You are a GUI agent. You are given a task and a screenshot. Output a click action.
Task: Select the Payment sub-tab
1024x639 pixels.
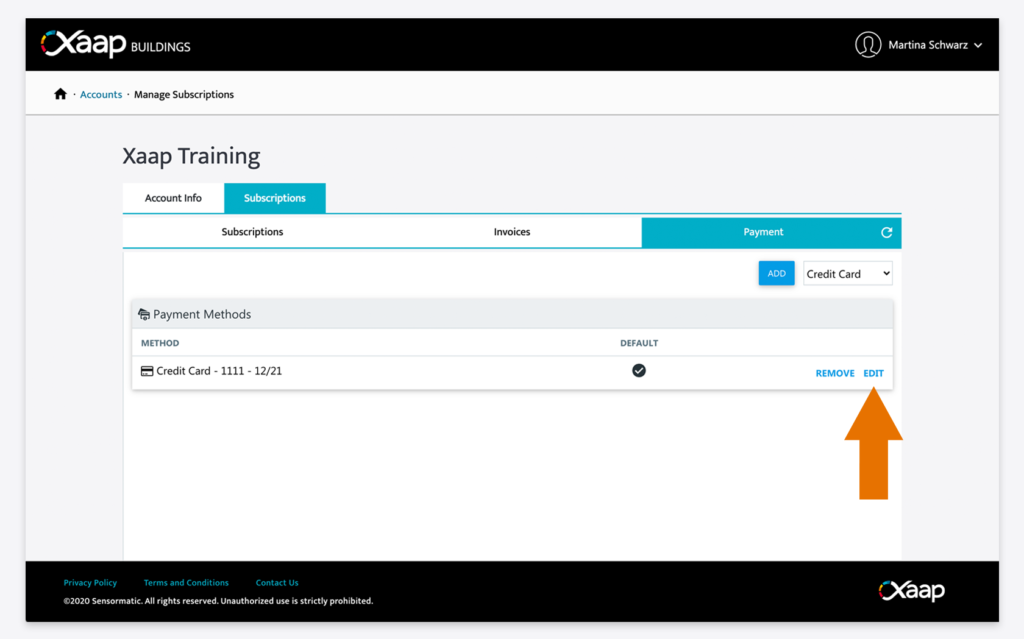click(763, 232)
